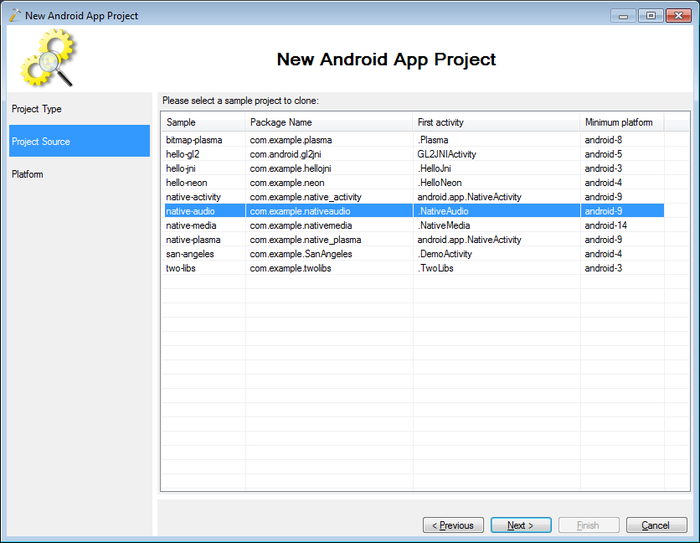
Task: Click the .TwoLibs activity cell
Action: (436, 268)
